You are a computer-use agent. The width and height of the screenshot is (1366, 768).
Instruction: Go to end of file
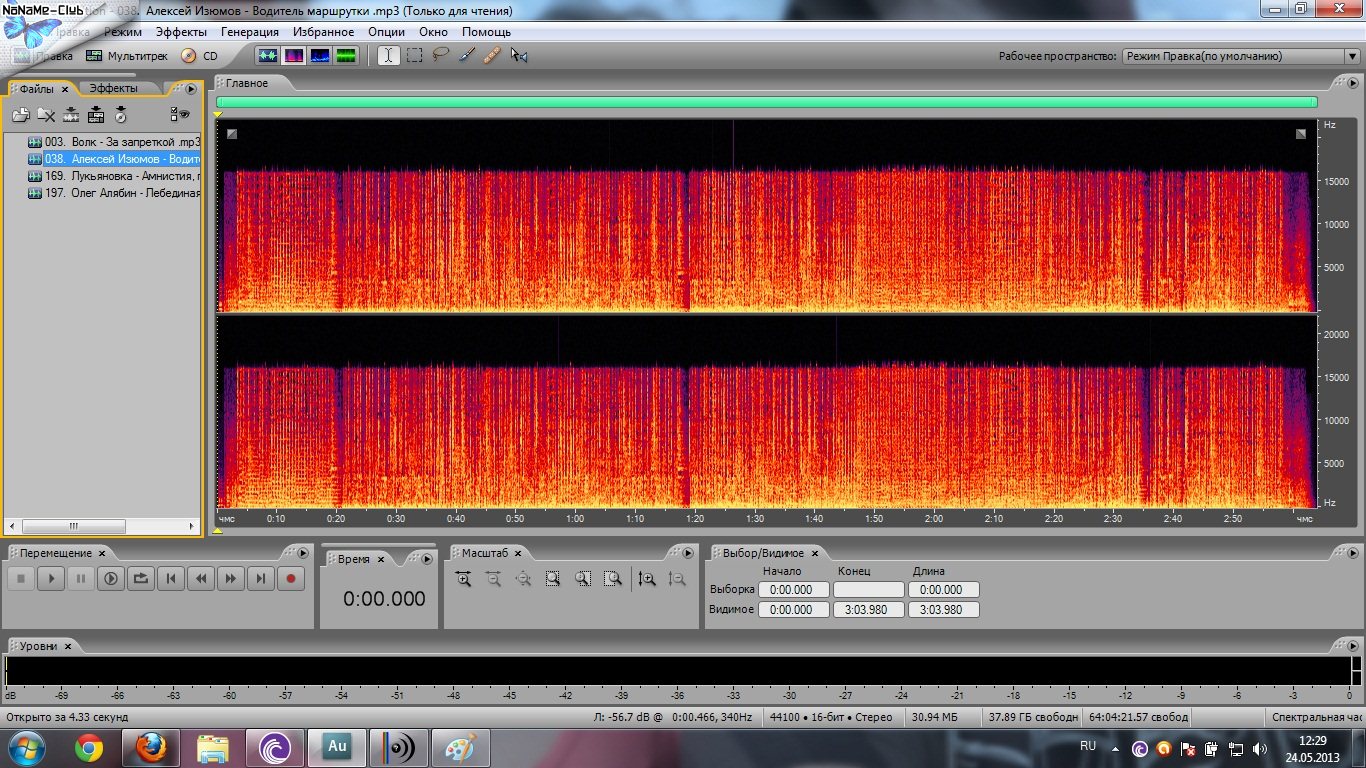pyautogui.click(x=261, y=578)
